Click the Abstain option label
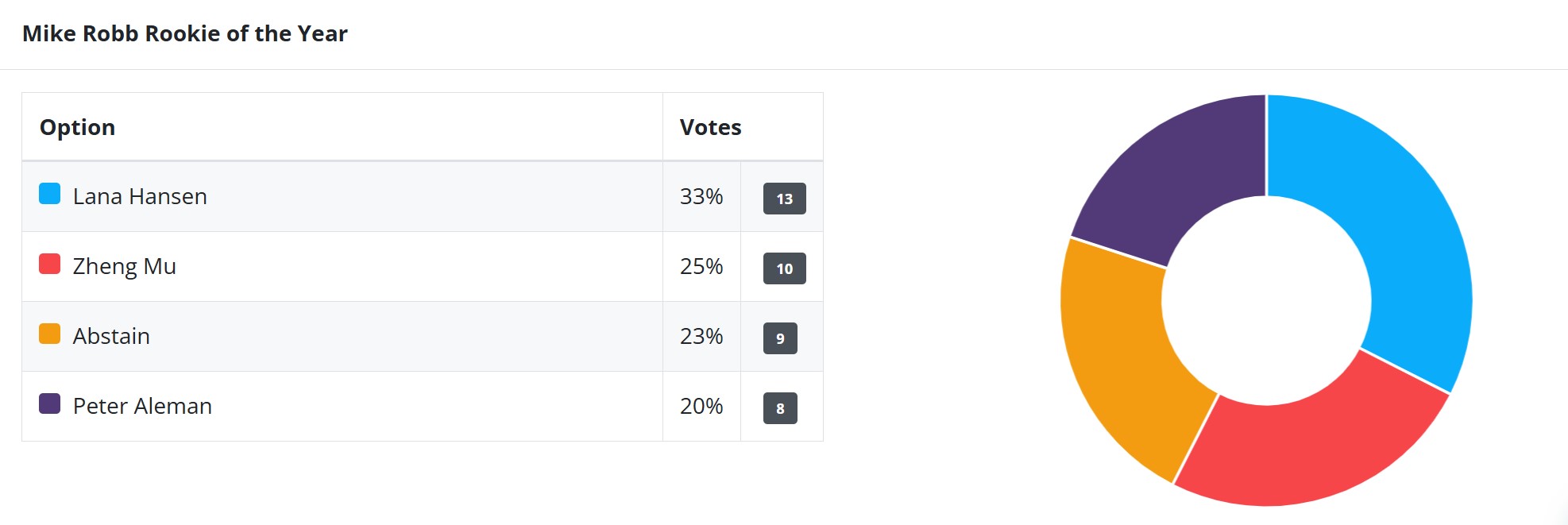This screenshot has height=525, width=1568. coord(111,336)
